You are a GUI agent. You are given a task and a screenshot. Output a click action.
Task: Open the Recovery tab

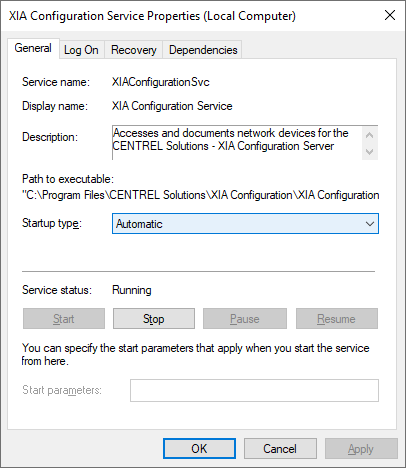(x=134, y=50)
